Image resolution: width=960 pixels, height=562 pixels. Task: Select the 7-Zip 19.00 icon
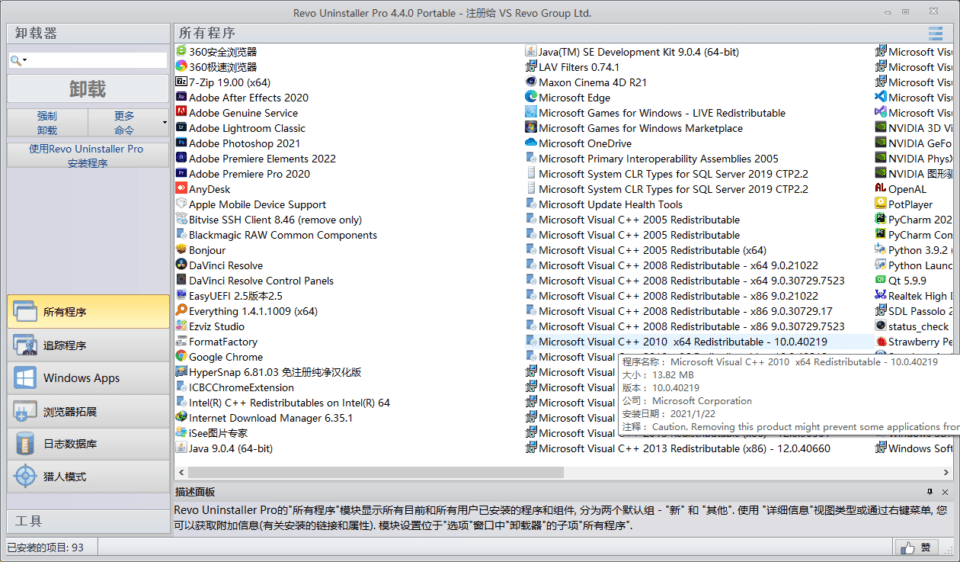click(181, 82)
